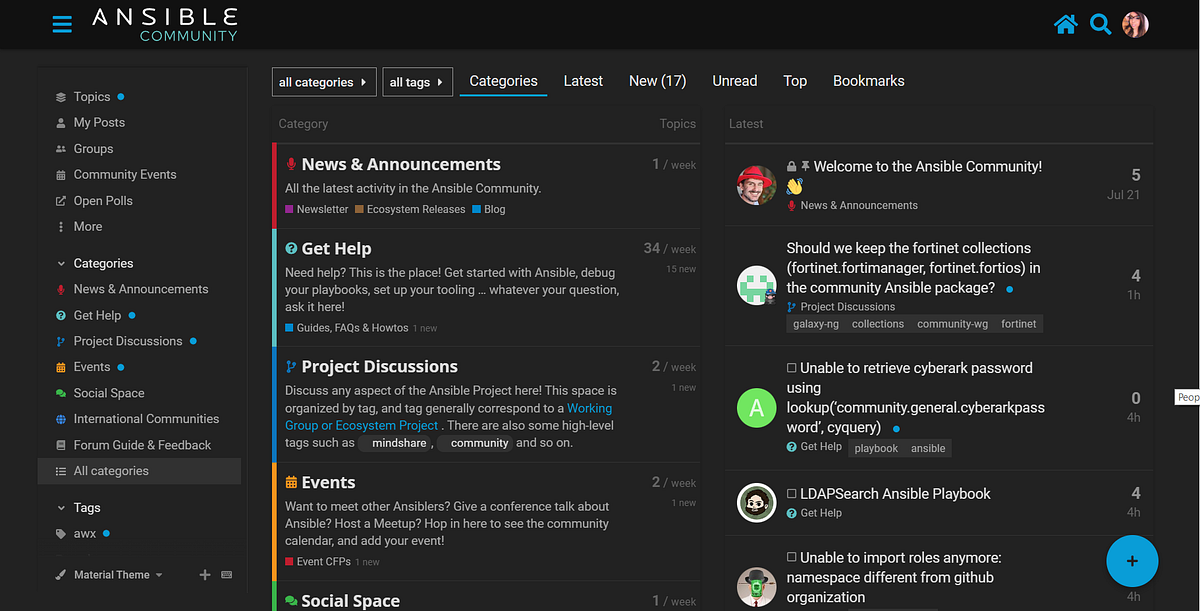Viewport: 1200px width, 611px height.
Task: Go home using the house icon
Action: [x=1066, y=24]
